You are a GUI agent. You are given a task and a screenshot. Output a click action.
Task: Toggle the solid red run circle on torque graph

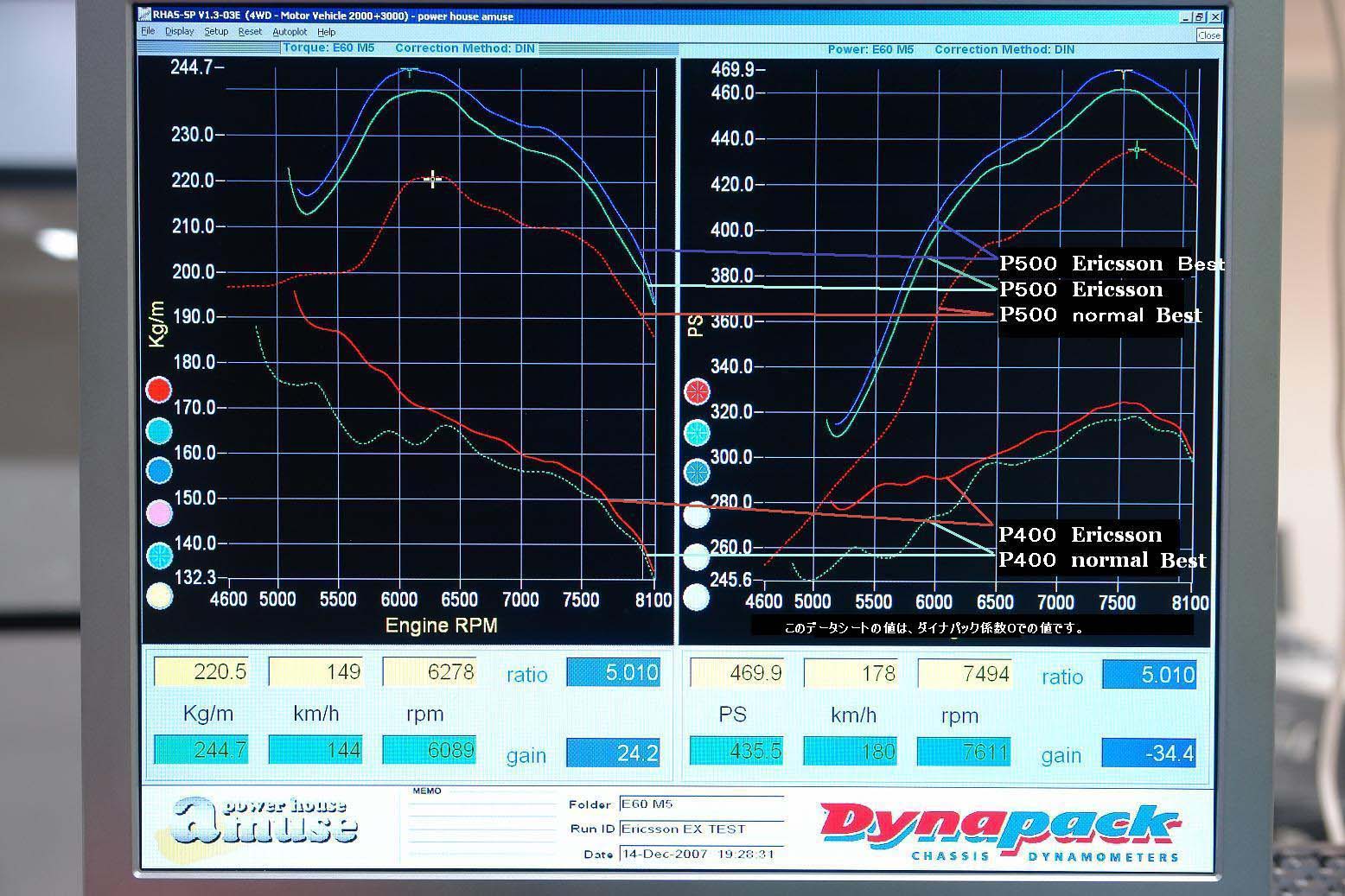[x=159, y=391]
